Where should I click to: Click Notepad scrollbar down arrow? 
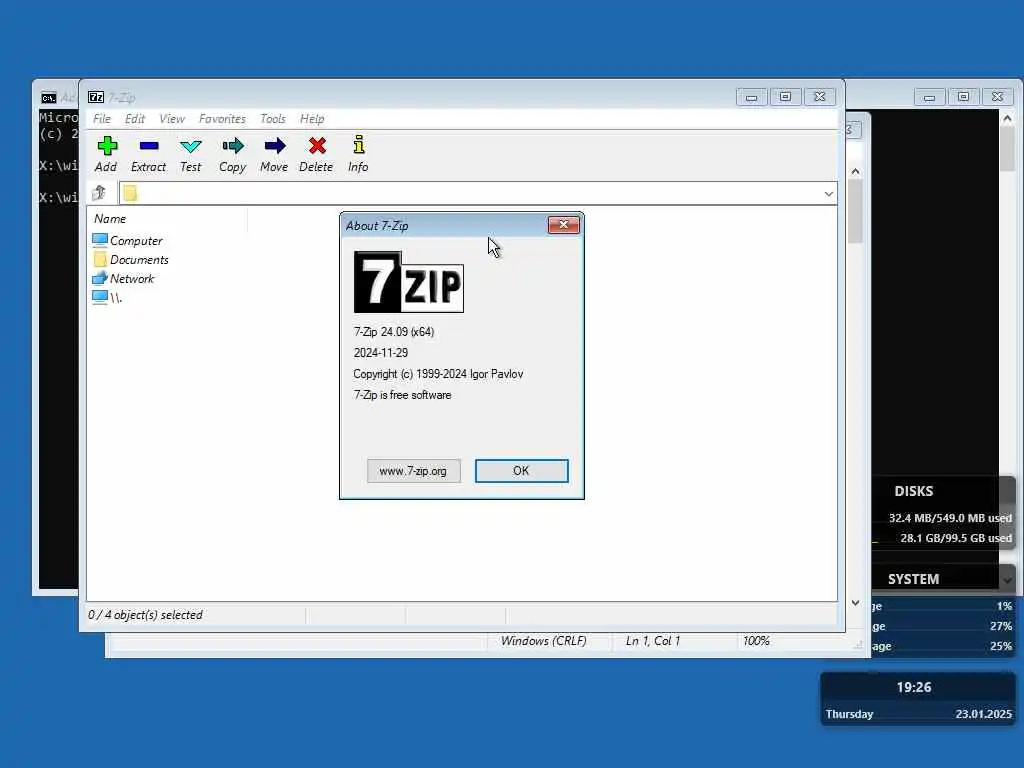tap(856, 603)
